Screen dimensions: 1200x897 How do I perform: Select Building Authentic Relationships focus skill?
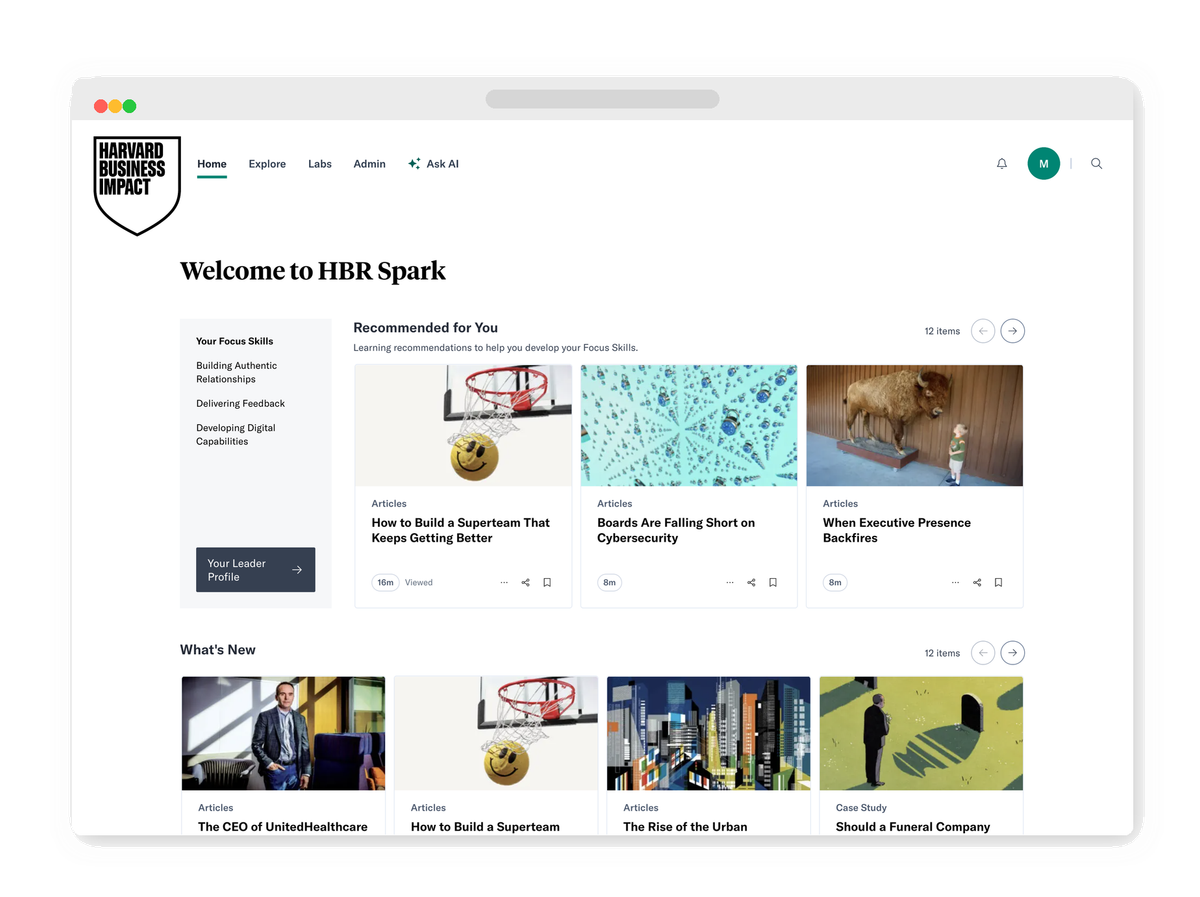click(x=237, y=372)
